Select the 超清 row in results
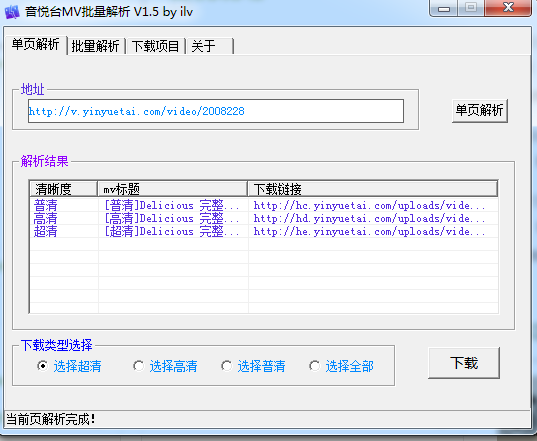Viewport: 537px width, 441px height. click(264, 231)
